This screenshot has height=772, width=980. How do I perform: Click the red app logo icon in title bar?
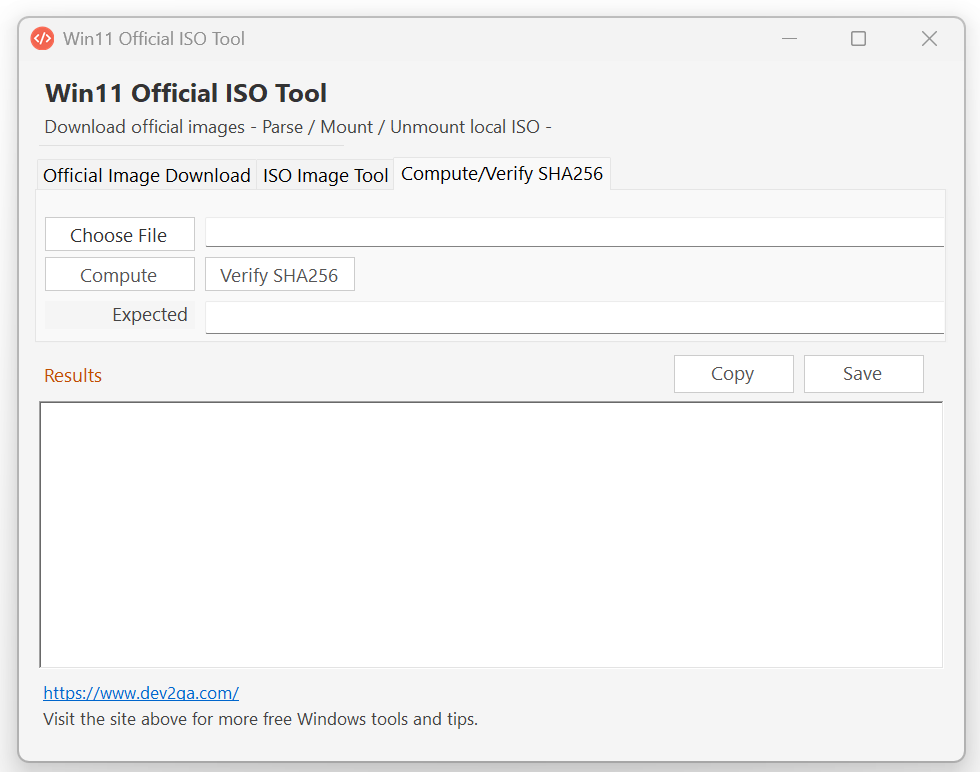coord(42,39)
